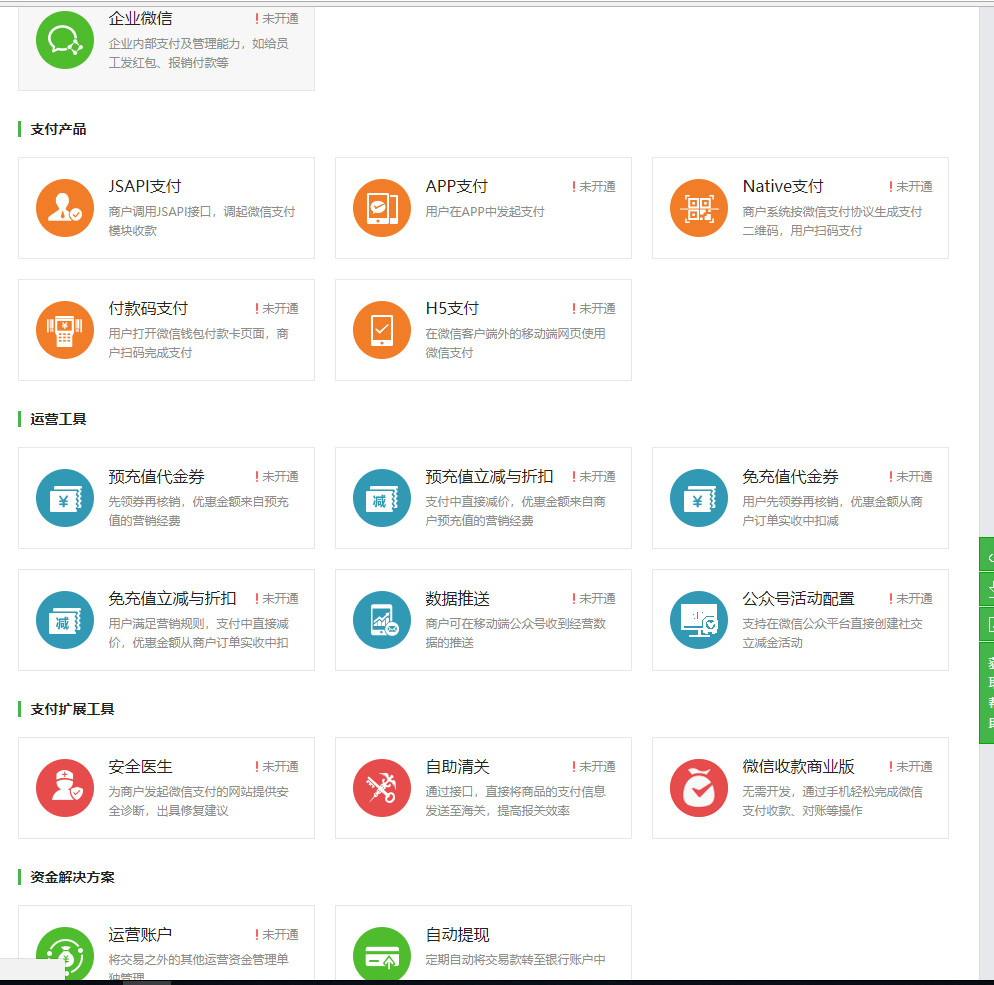Screen dimensions: 994x985
Task: Click the description text 定期自动将交易款转至银行账户中
Action: pyautogui.click(x=515, y=960)
